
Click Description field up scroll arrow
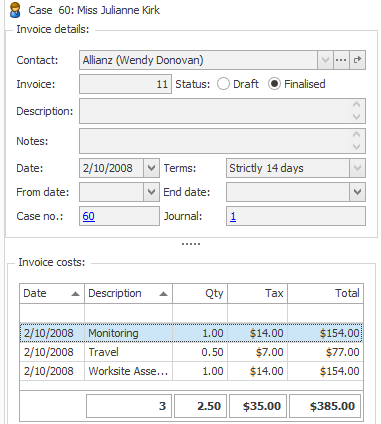[x=356, y=105]
